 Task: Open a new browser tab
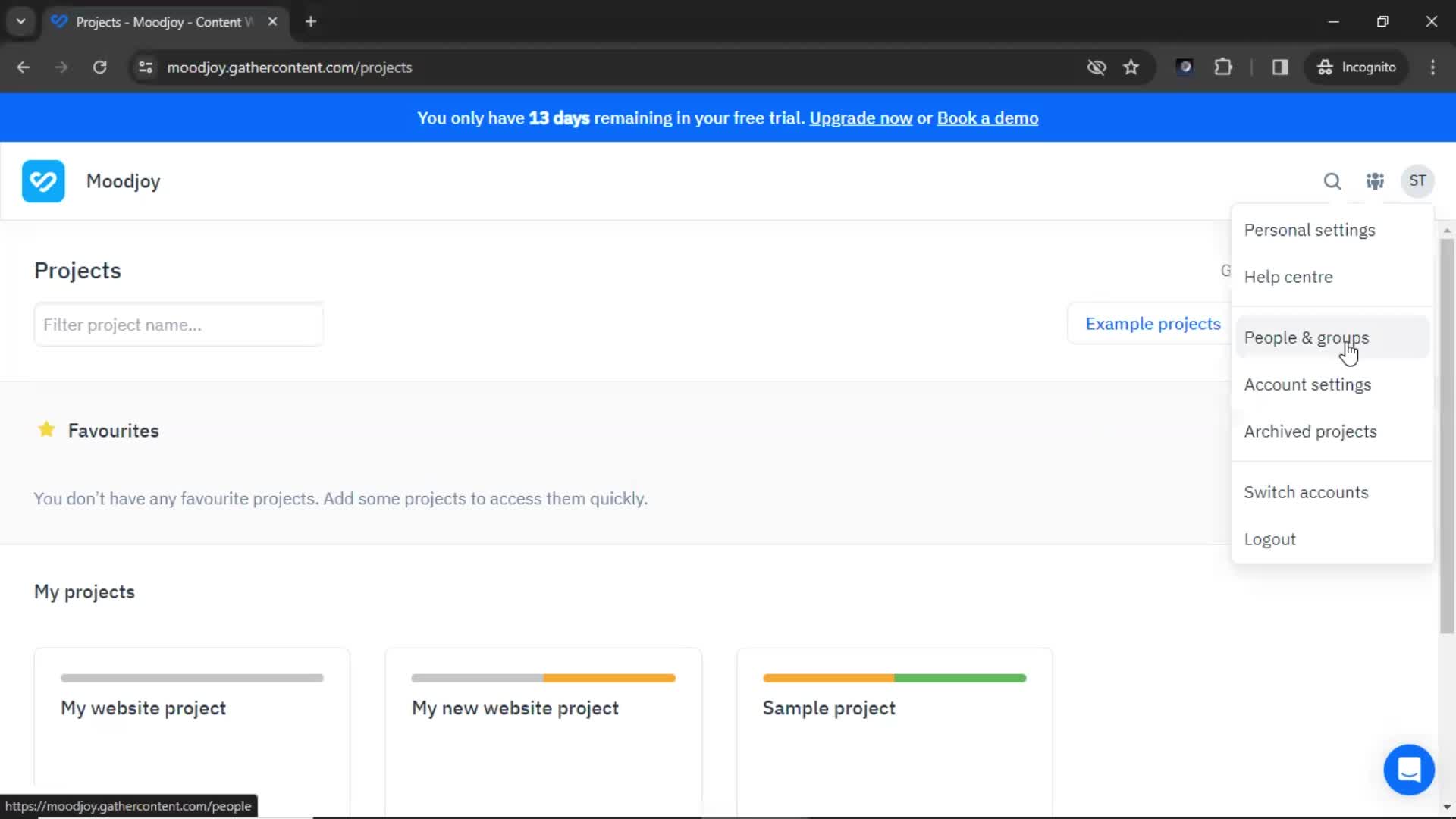(311, 22)
